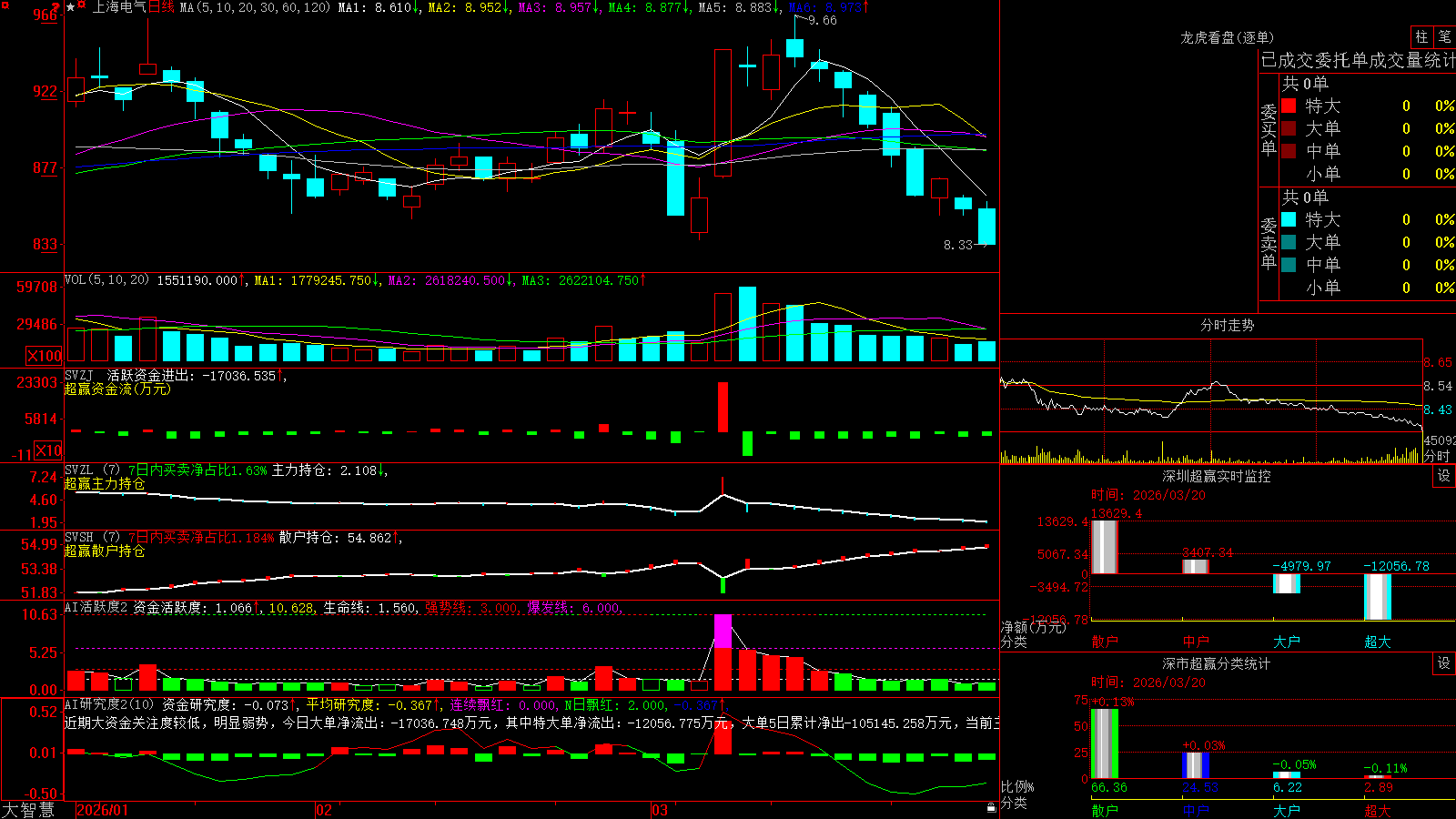Click the 超赢主力持仓 label
The height and width of the screenshot is (819, 1456).
coord(105,484)
